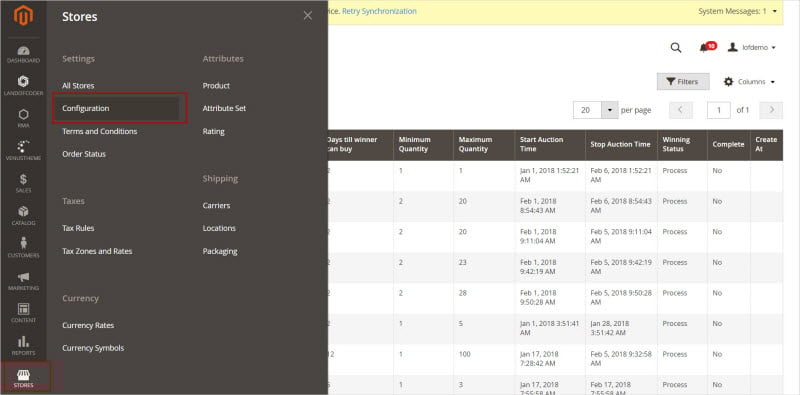Open Carriers shipping menu item
The width and height of the screenshot is (800, 395).
point(216,205)
